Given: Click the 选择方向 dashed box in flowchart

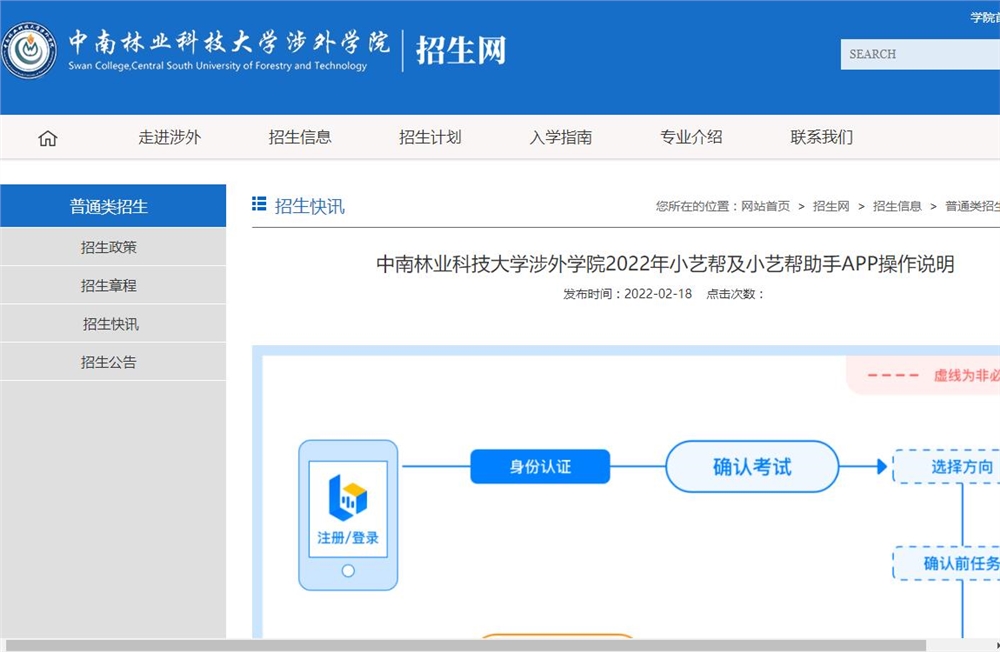Looking at the screenshot, I should pyautogui.click(x=947, y=466).
